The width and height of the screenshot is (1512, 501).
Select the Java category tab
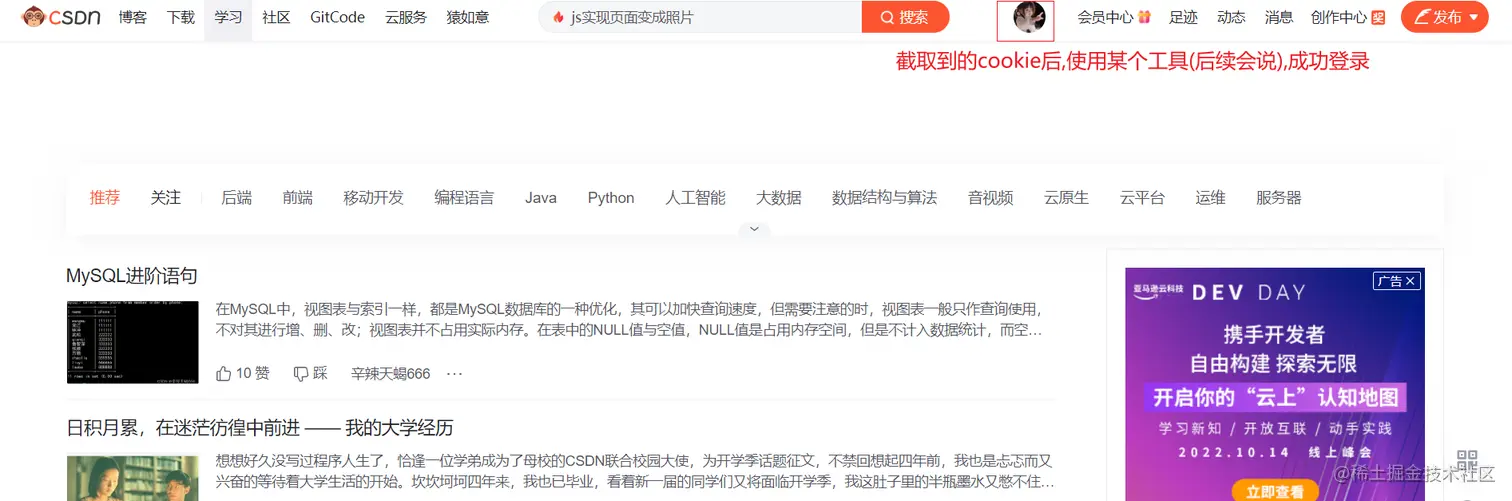(x=541, y=198)
